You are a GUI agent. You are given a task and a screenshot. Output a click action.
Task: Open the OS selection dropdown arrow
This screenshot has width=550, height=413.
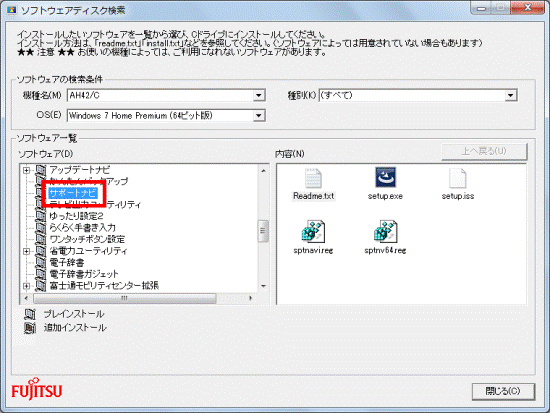pos(259,116)
